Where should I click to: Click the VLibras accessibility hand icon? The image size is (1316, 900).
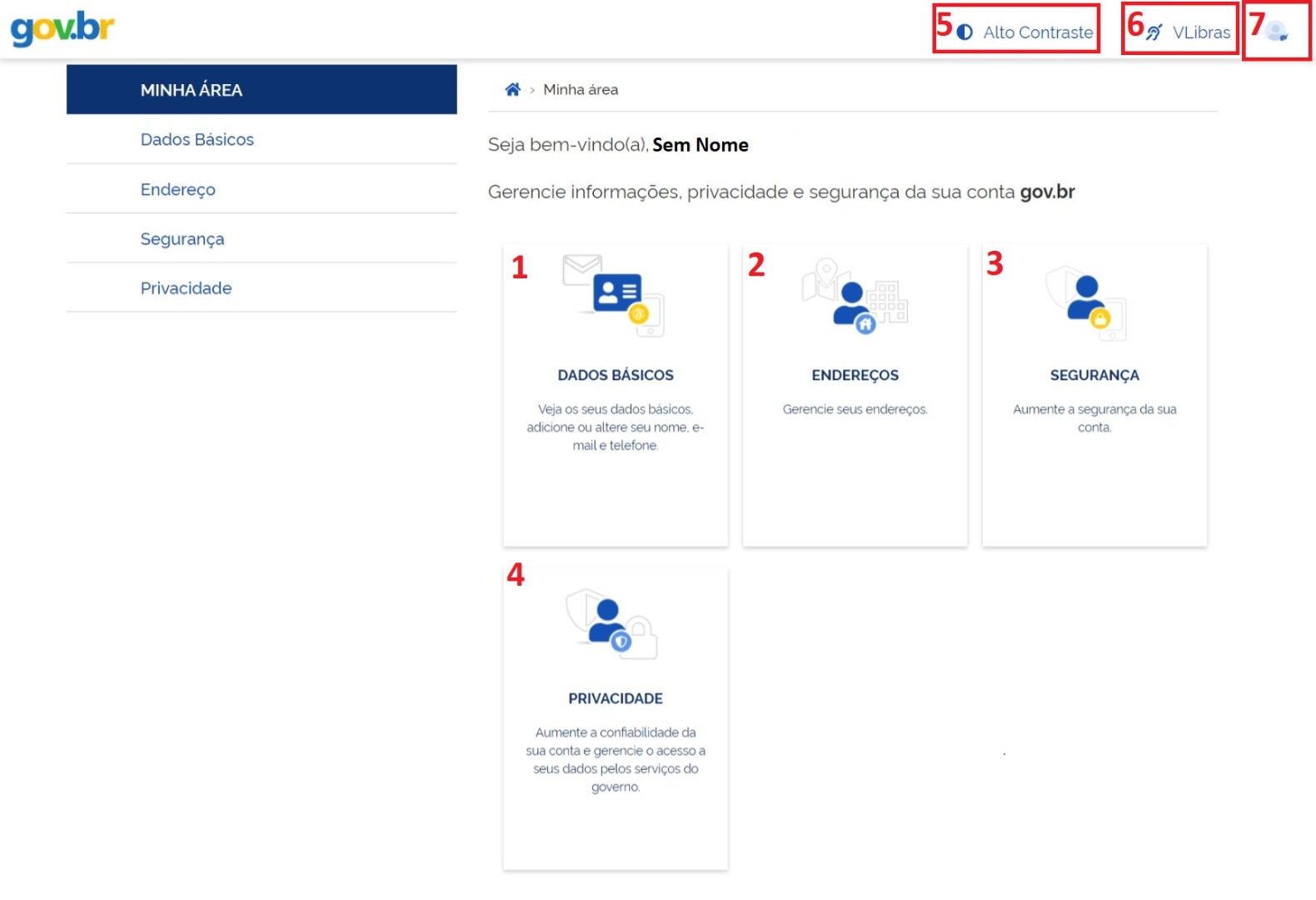pyautogui.click(x=1154, y=32)
